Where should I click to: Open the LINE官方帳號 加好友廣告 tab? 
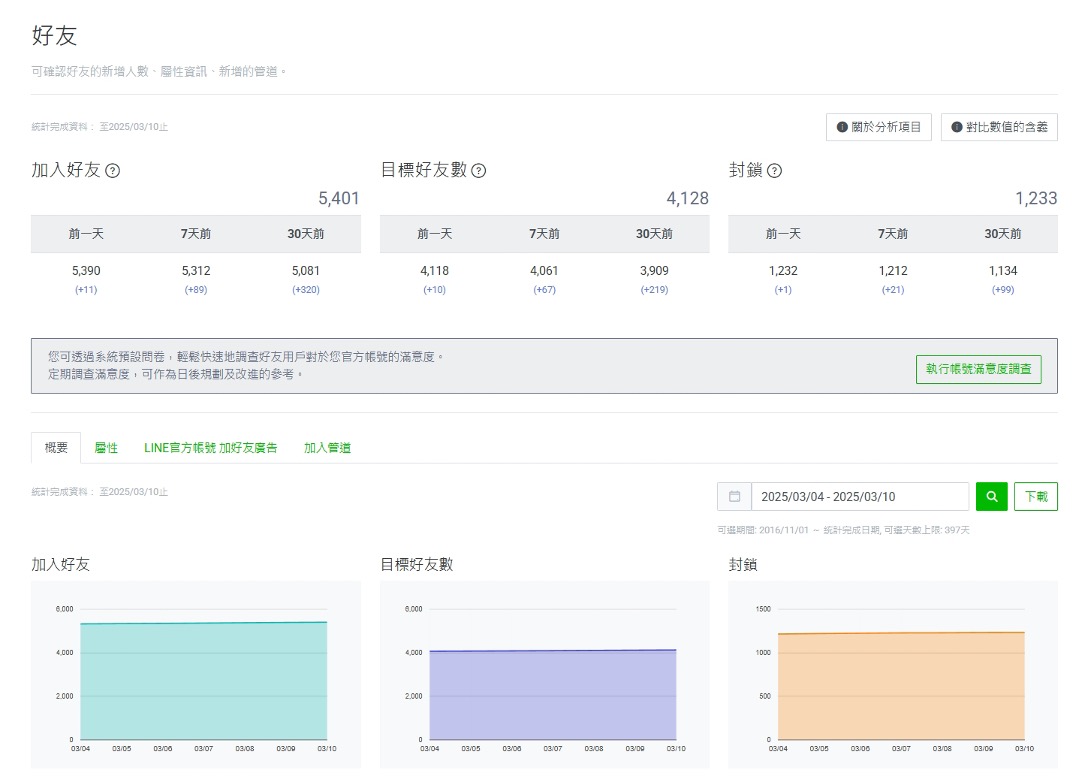tap(211, 448)
